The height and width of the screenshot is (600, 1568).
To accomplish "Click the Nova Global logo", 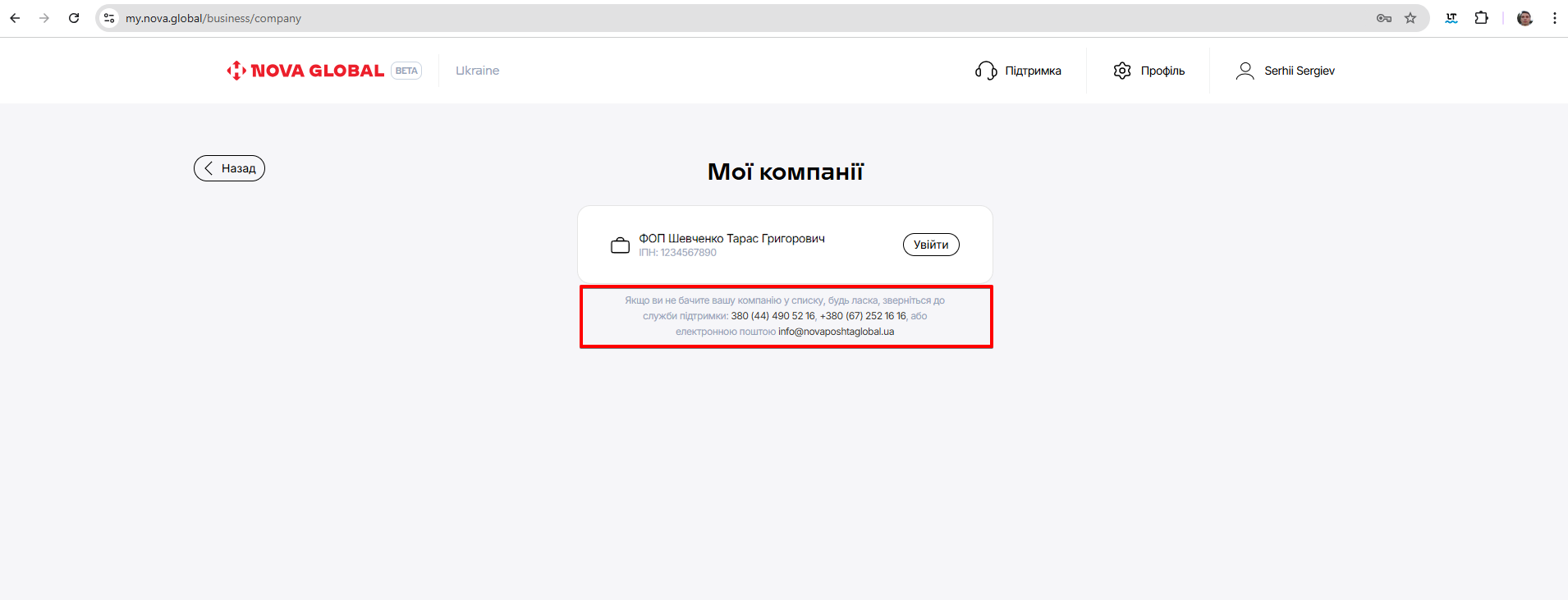I will tap(305, 71).
